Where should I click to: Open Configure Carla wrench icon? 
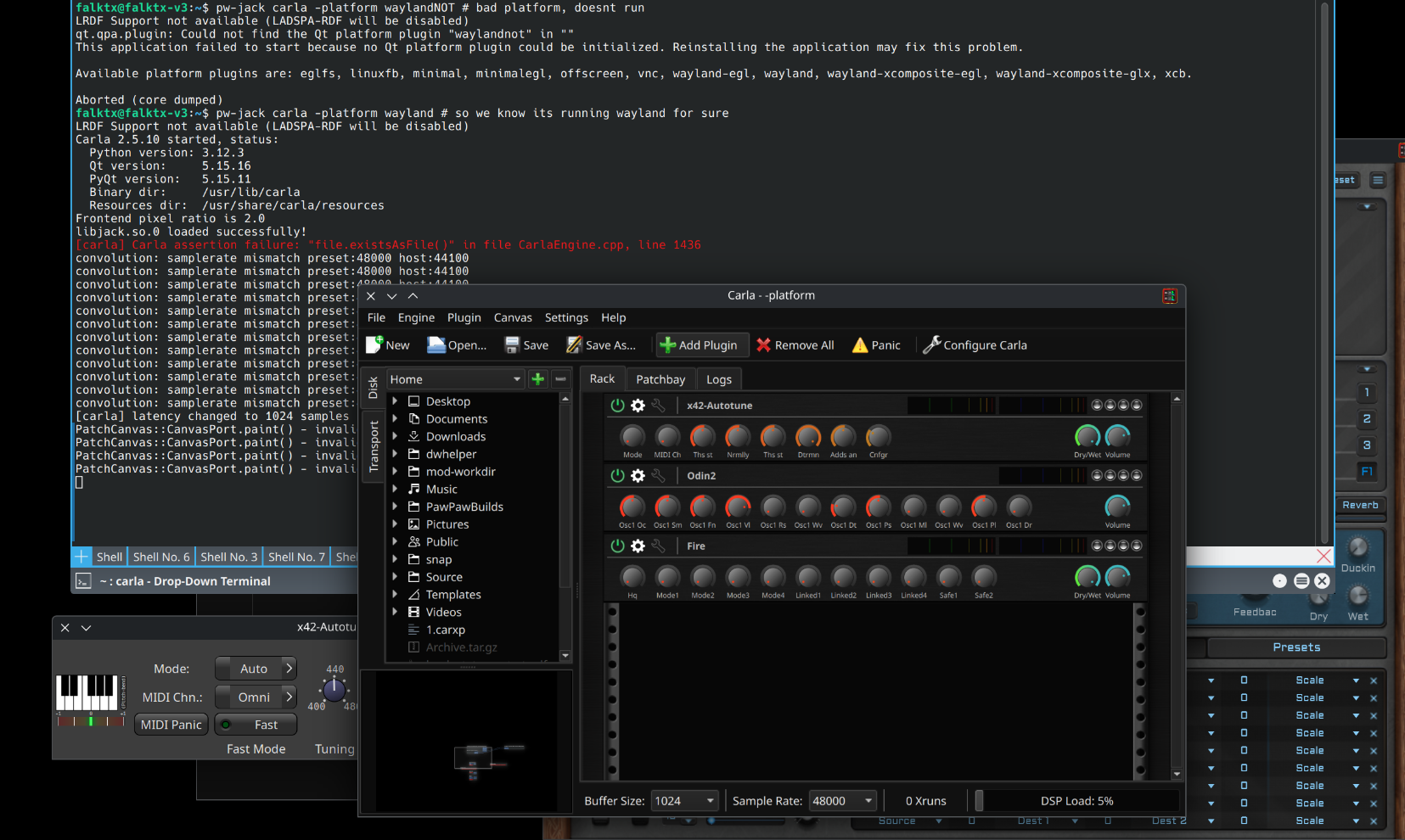pos(931,344)
